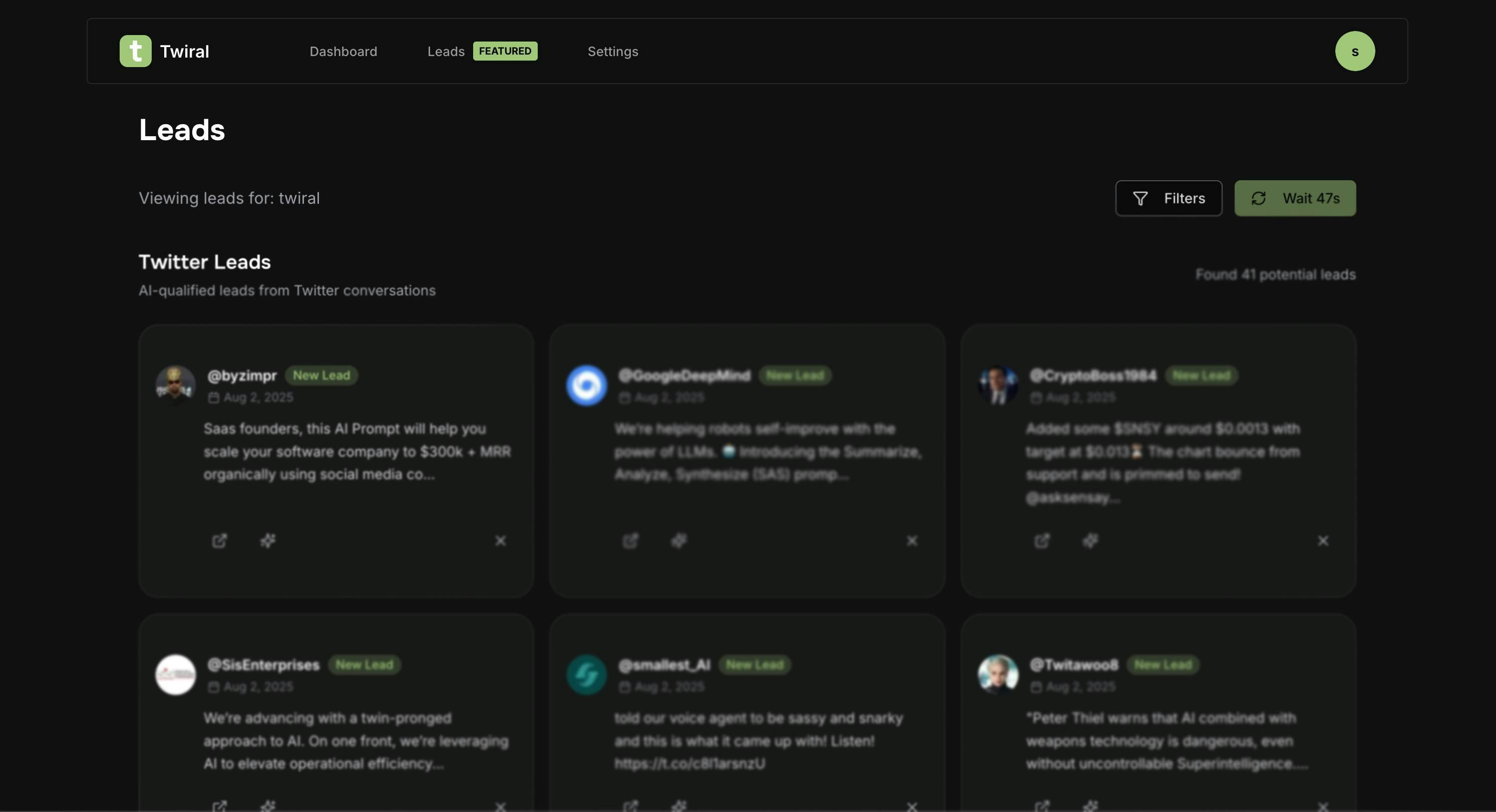Open the Leads nav item
Image resolution: width=1496 pixels, height=812 pixels.
(446, 52)
